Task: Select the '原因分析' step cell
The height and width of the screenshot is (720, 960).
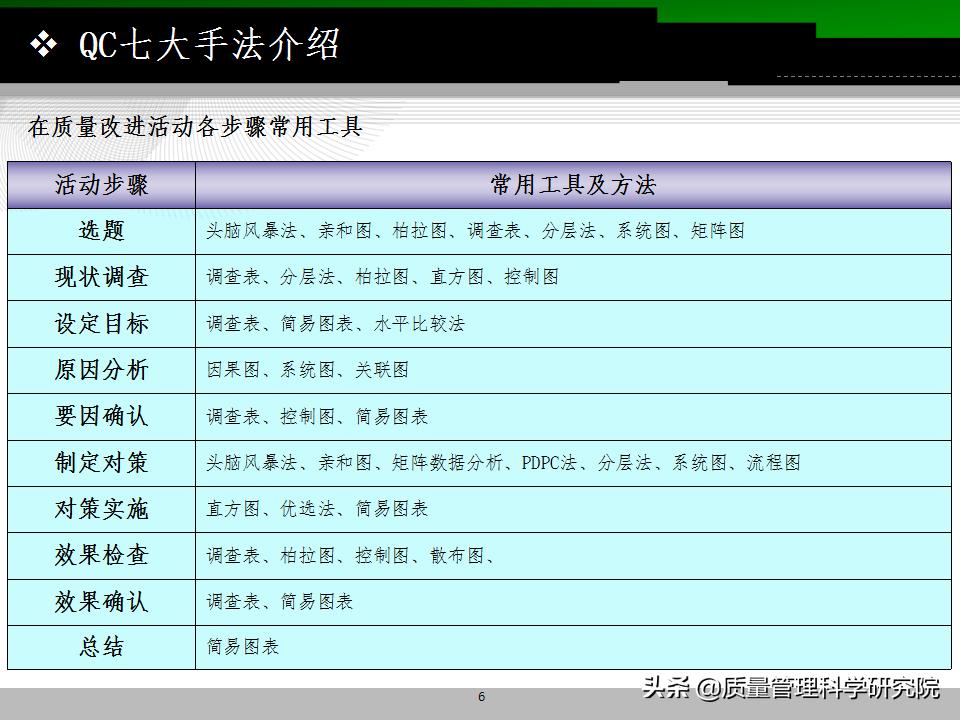Action: pos(102,370)
